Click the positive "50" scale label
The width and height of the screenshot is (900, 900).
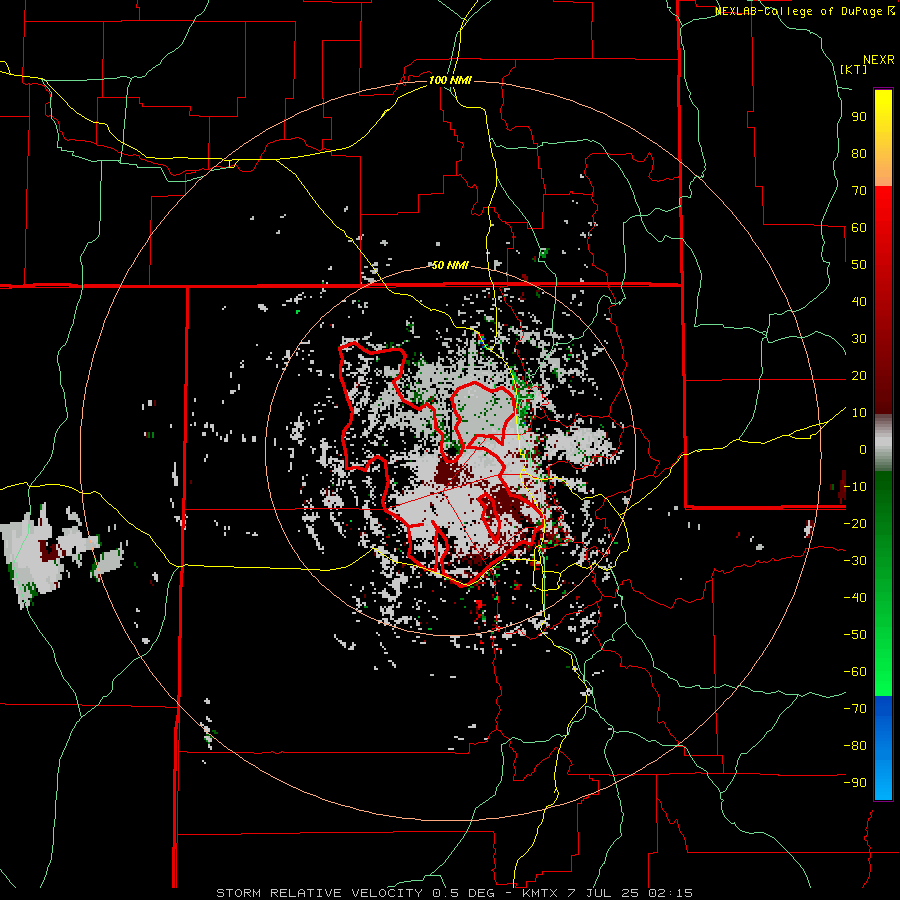point(859,265)
